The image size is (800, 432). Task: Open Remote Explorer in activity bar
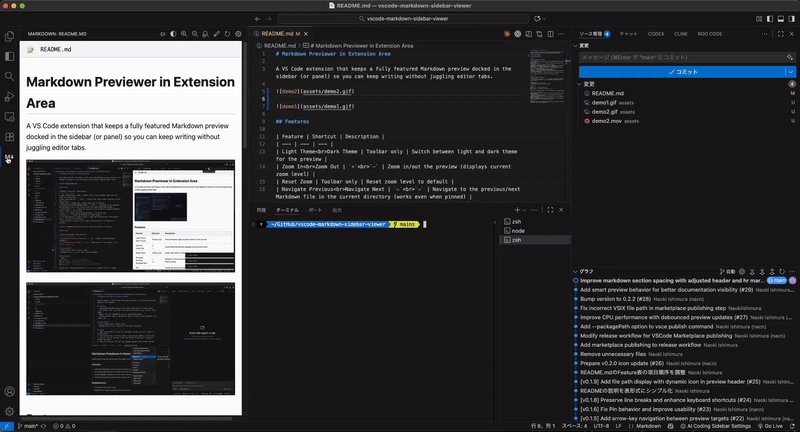pos(9,117)
